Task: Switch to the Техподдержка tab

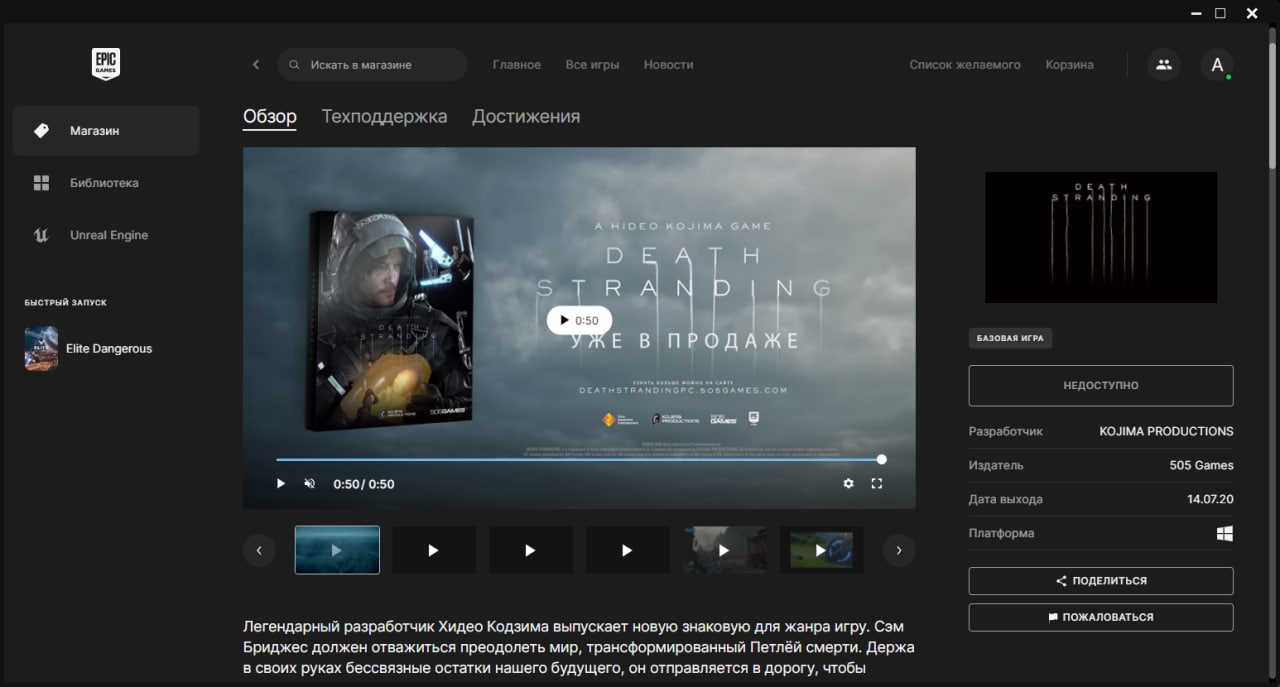Action: (x=384, y=117)
